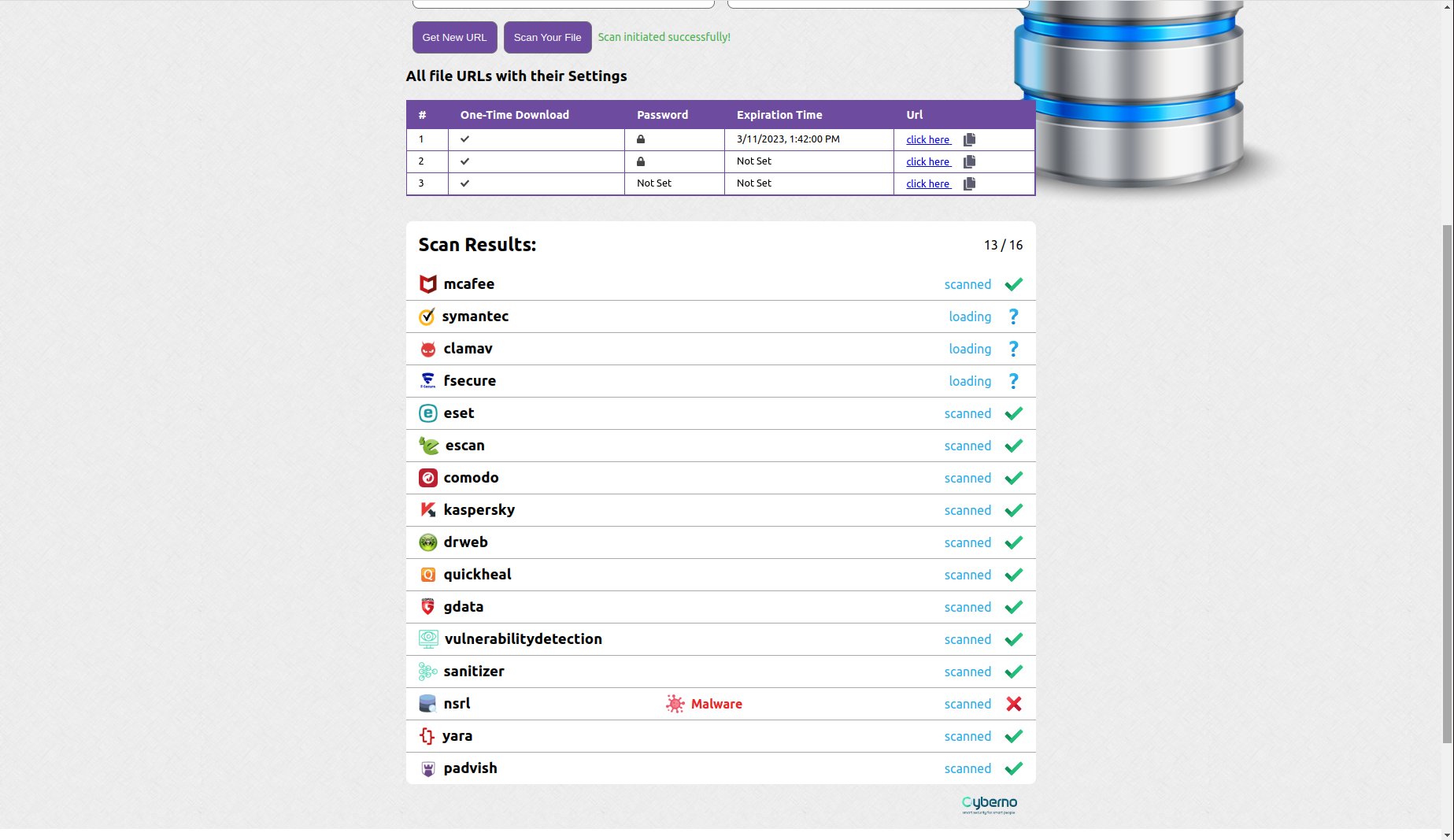Viewport: 1454px width, 840px height.
Task: Click the sanitizer logo icon
Action: [x=427, y=672]
